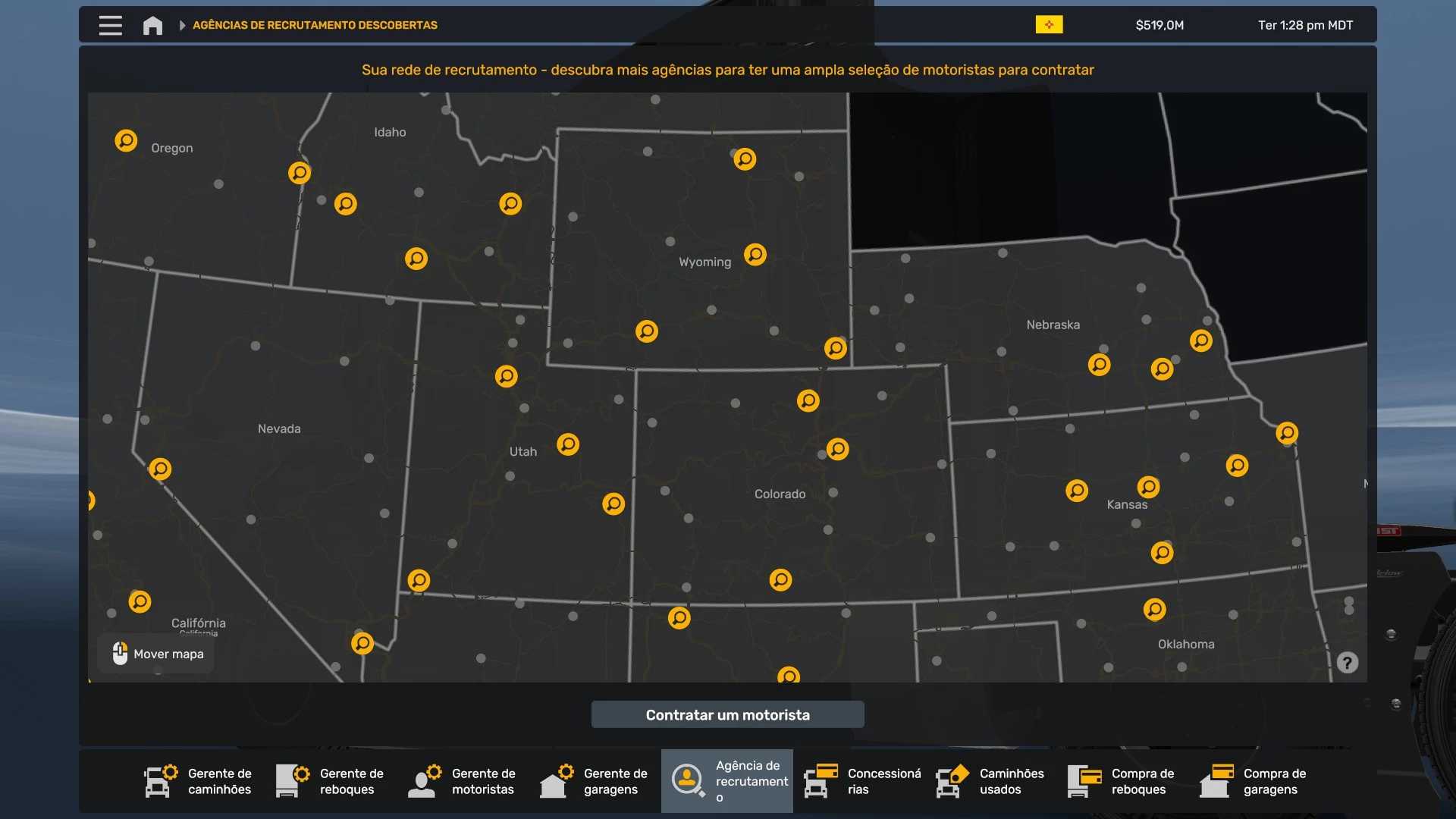Go to the home screen icon
This screenshot has height=819, width=1456.
[x=152, y=25]
